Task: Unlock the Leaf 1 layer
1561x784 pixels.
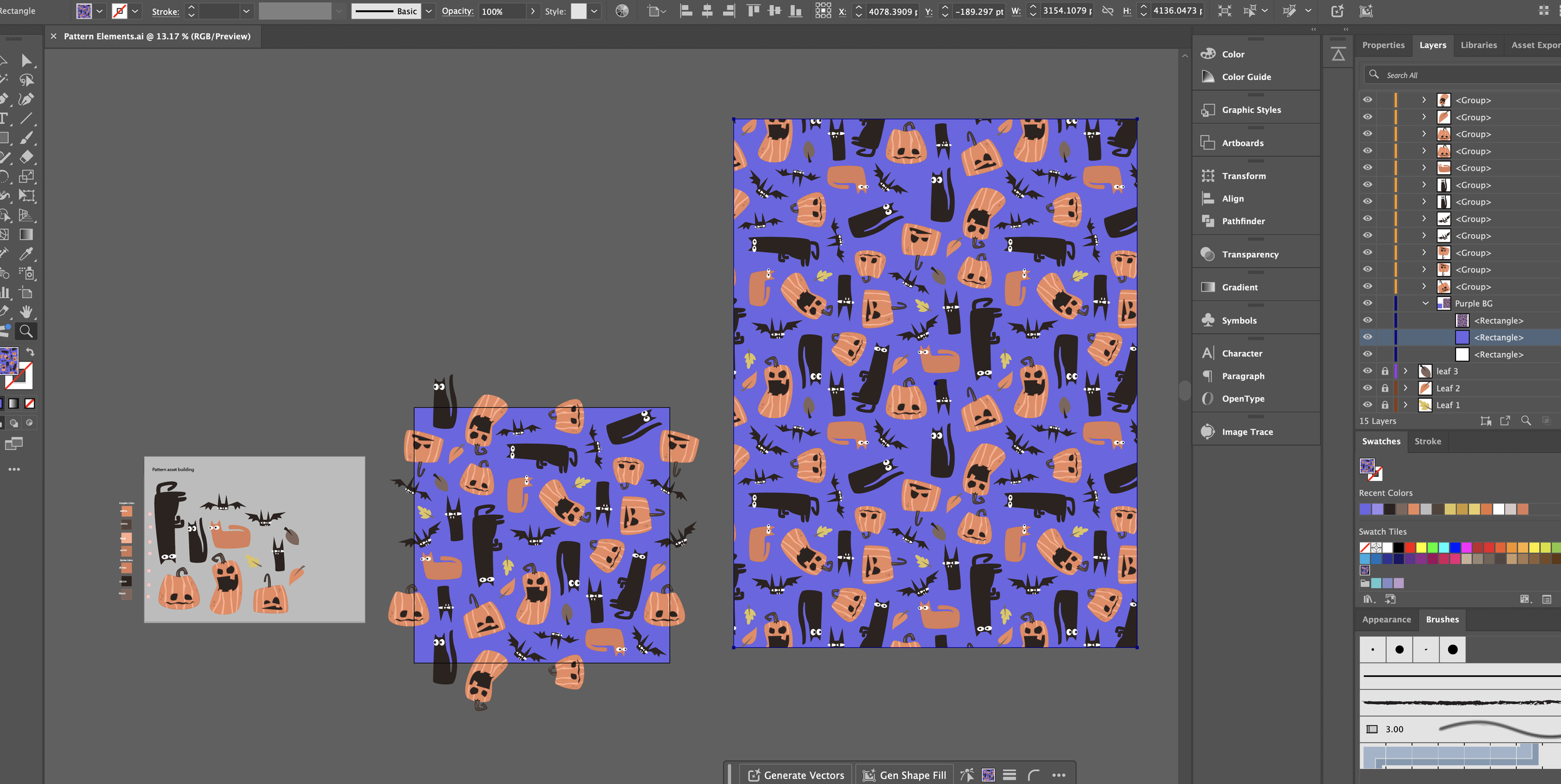Action: point(1385,405)
